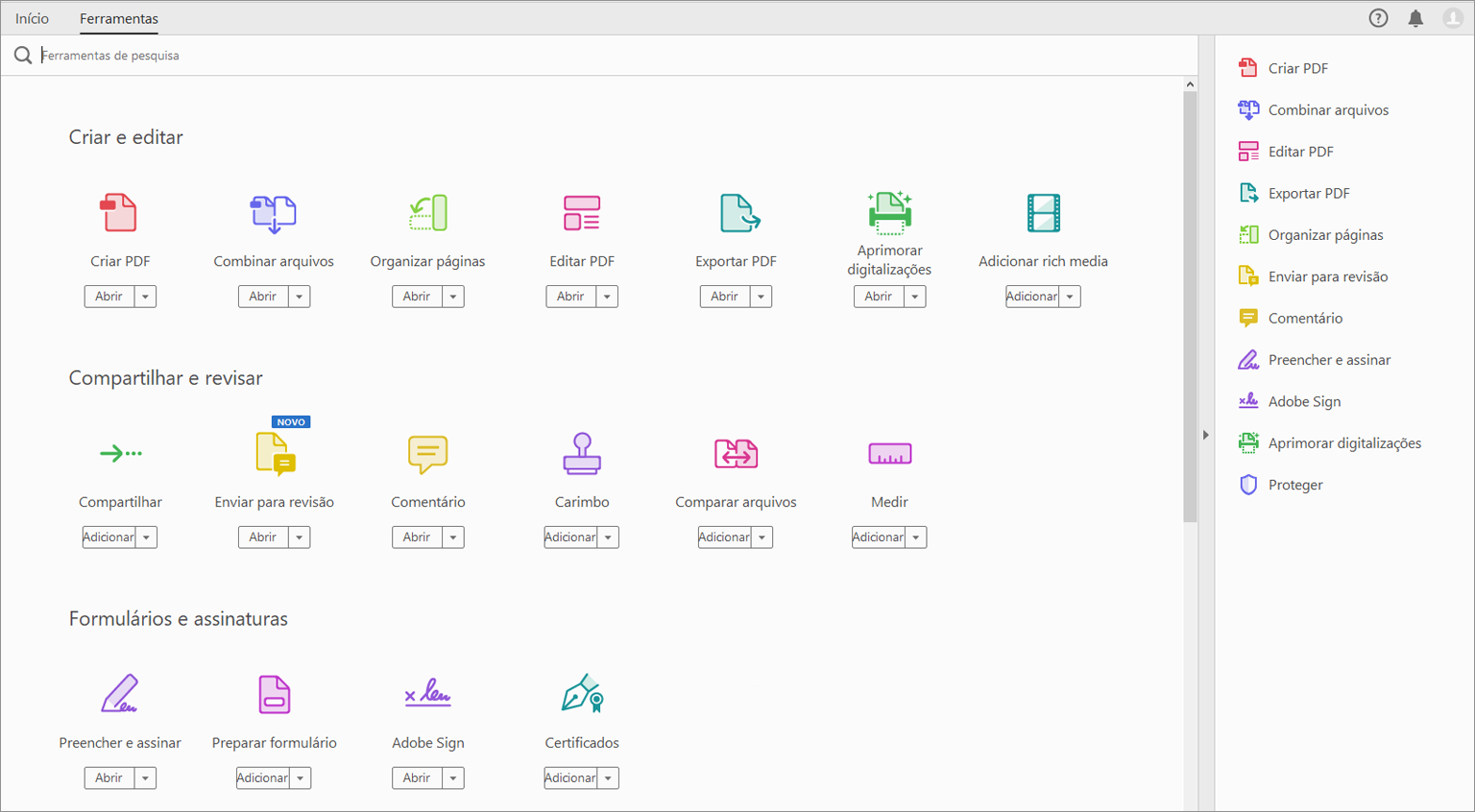Expand the Medir dropdown arrow
The width and height of the screenshot is (1475, 812).
pos(916,537)
